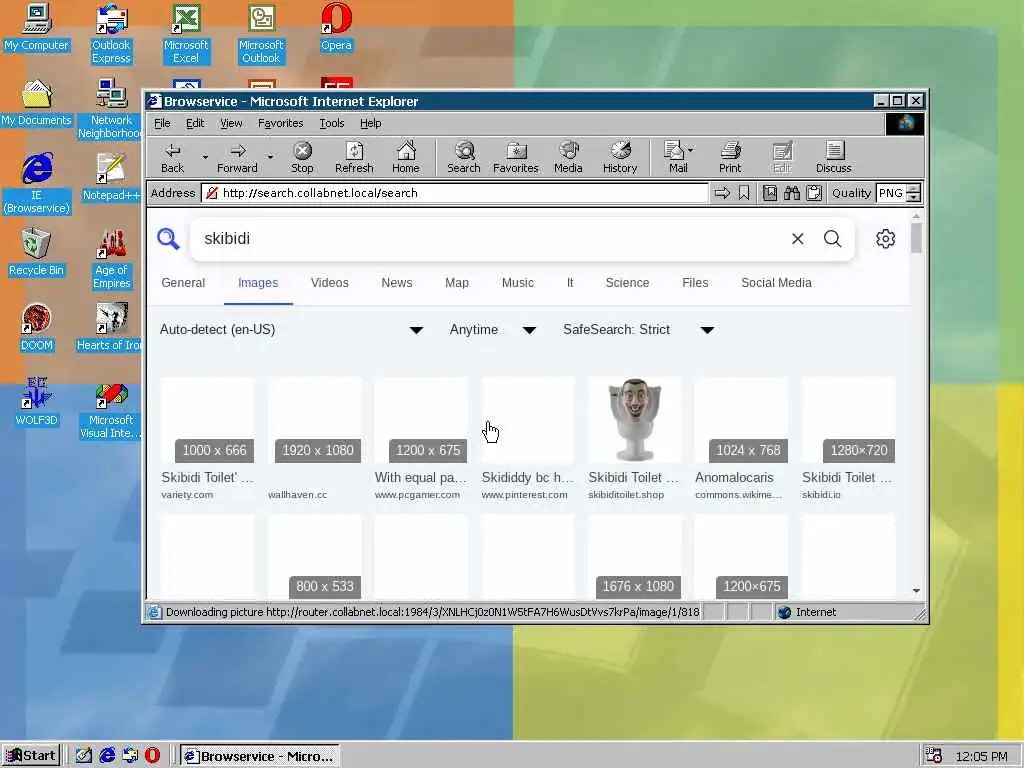Viewport: 1024px width, 768px height.
Task: Select the DOOM desktop icon
Action: (37, 327)
